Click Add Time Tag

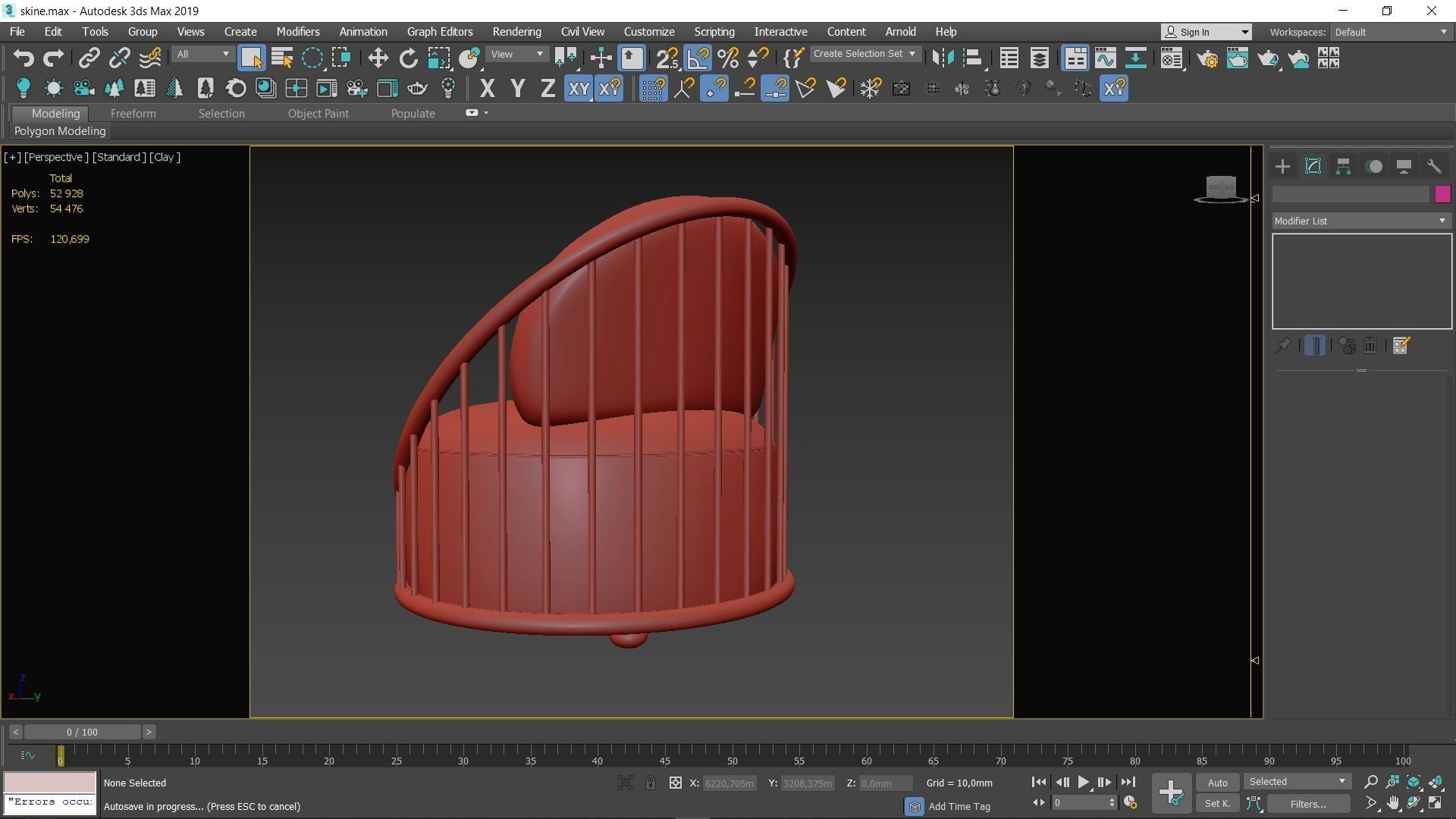pos(959,806)
